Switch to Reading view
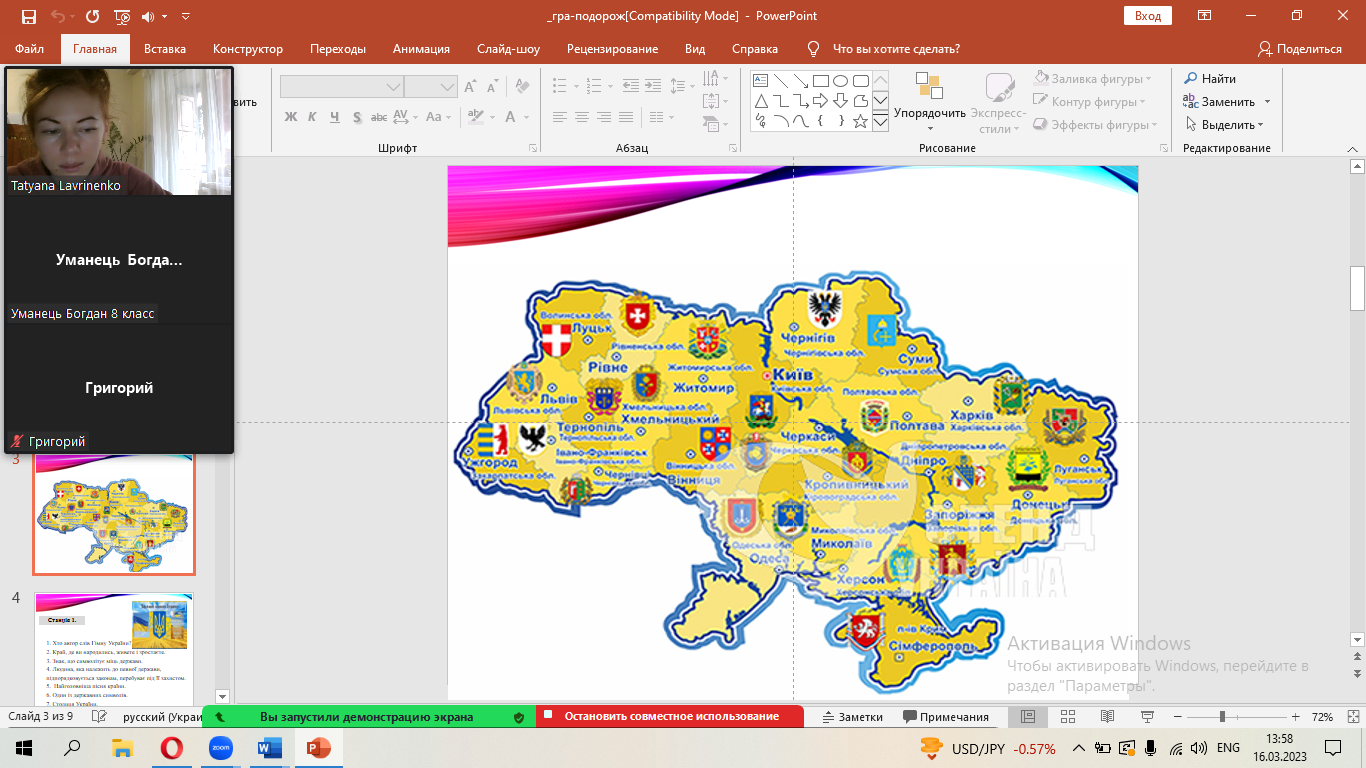Screen dimensions: 1366x768 click(1107, 717)
